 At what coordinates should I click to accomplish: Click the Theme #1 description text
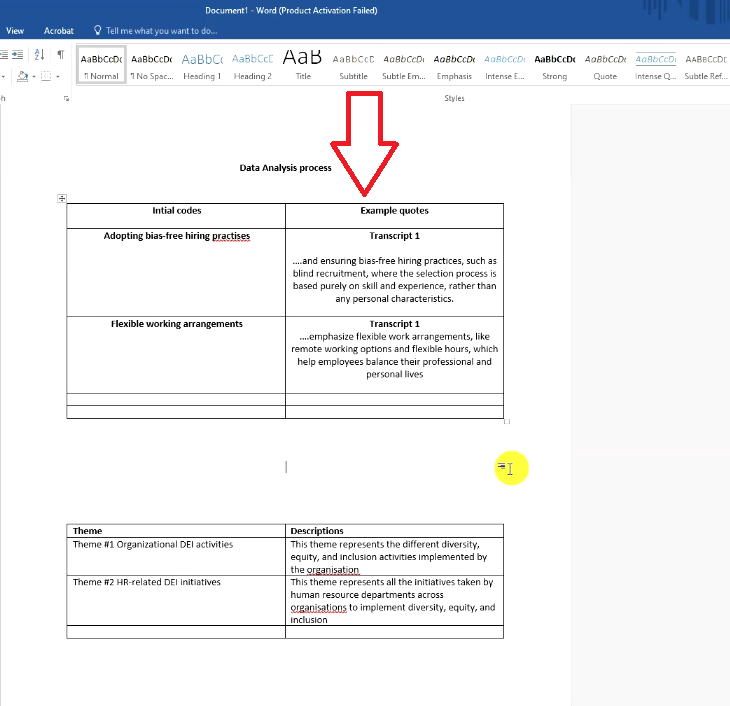tap(389, 557)
